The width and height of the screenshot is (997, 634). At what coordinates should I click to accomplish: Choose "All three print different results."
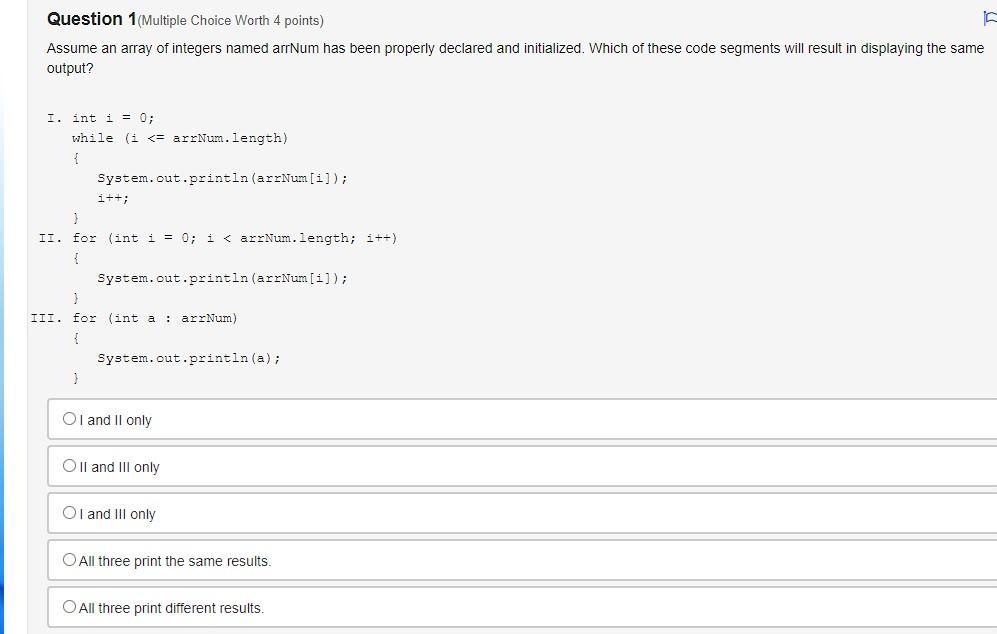coord(68,605)
